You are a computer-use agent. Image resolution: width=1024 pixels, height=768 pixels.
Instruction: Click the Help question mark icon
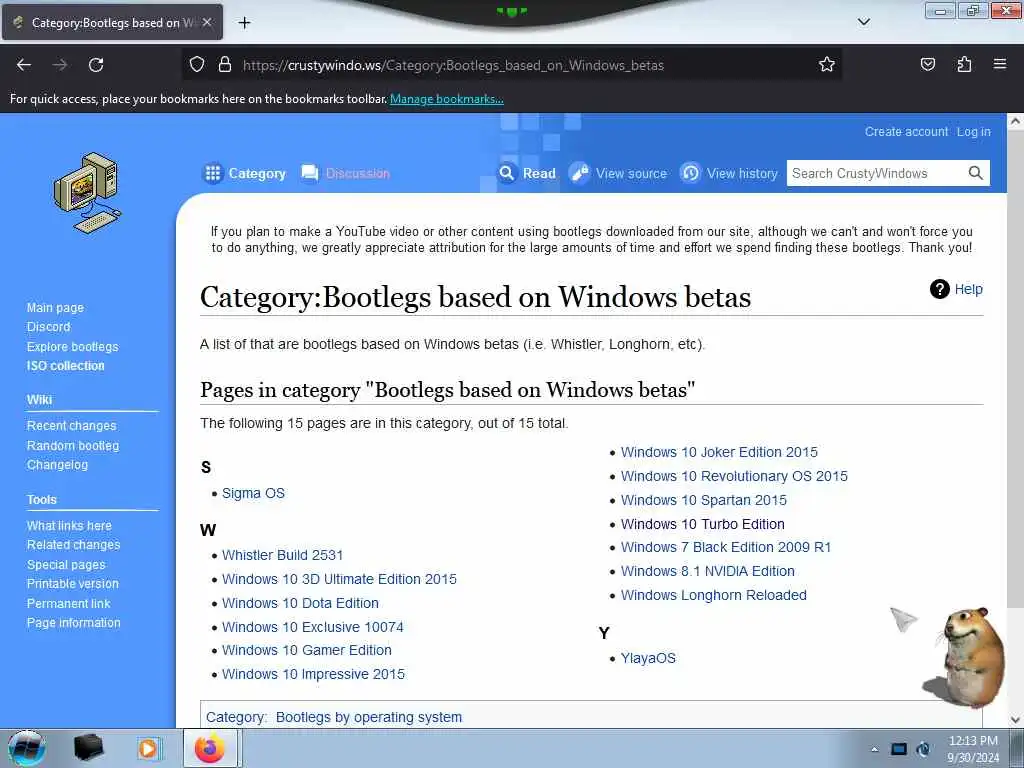click(939, 289)
